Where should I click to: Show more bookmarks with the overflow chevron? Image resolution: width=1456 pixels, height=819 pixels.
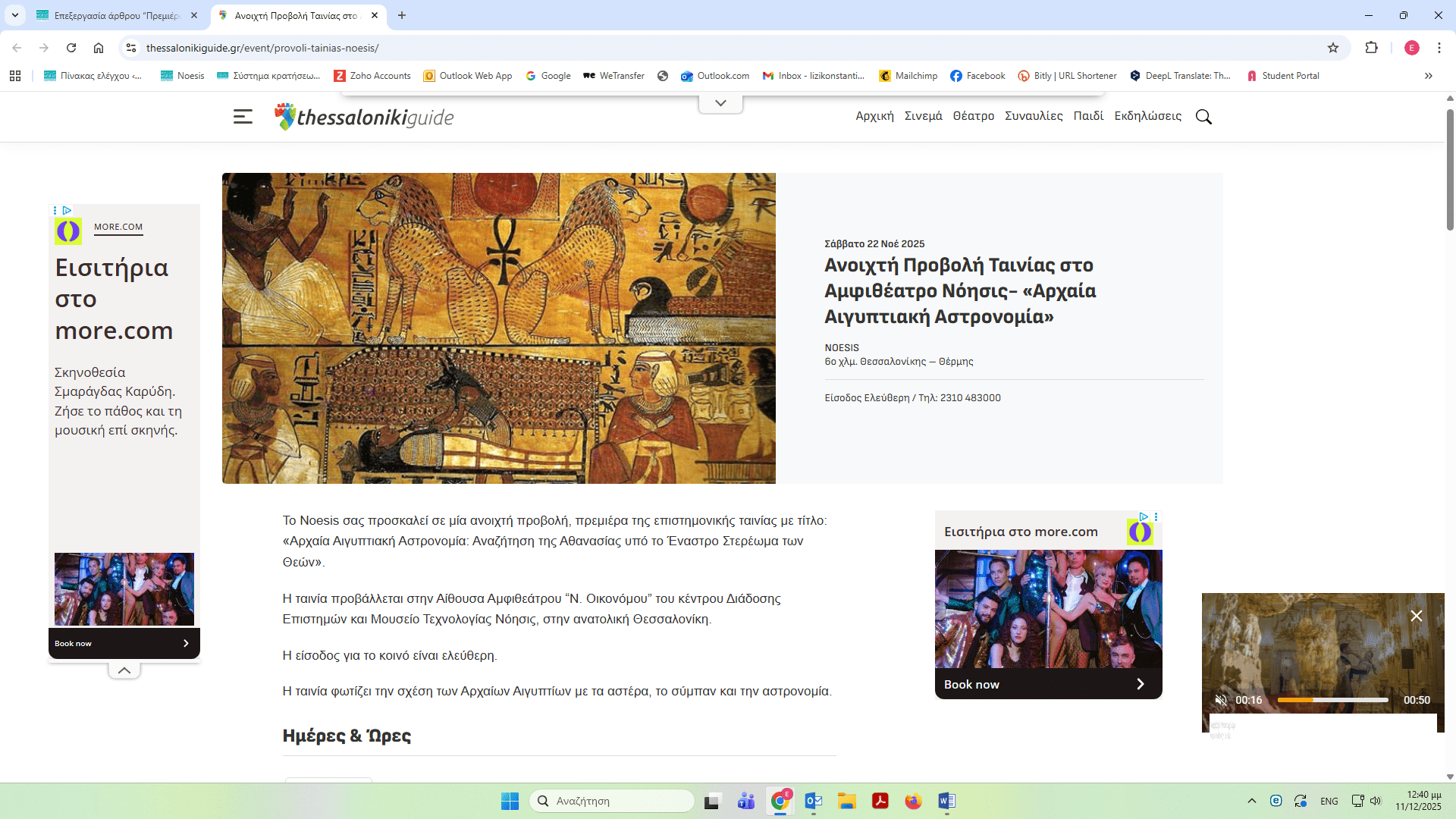(x=1429, y=76)
